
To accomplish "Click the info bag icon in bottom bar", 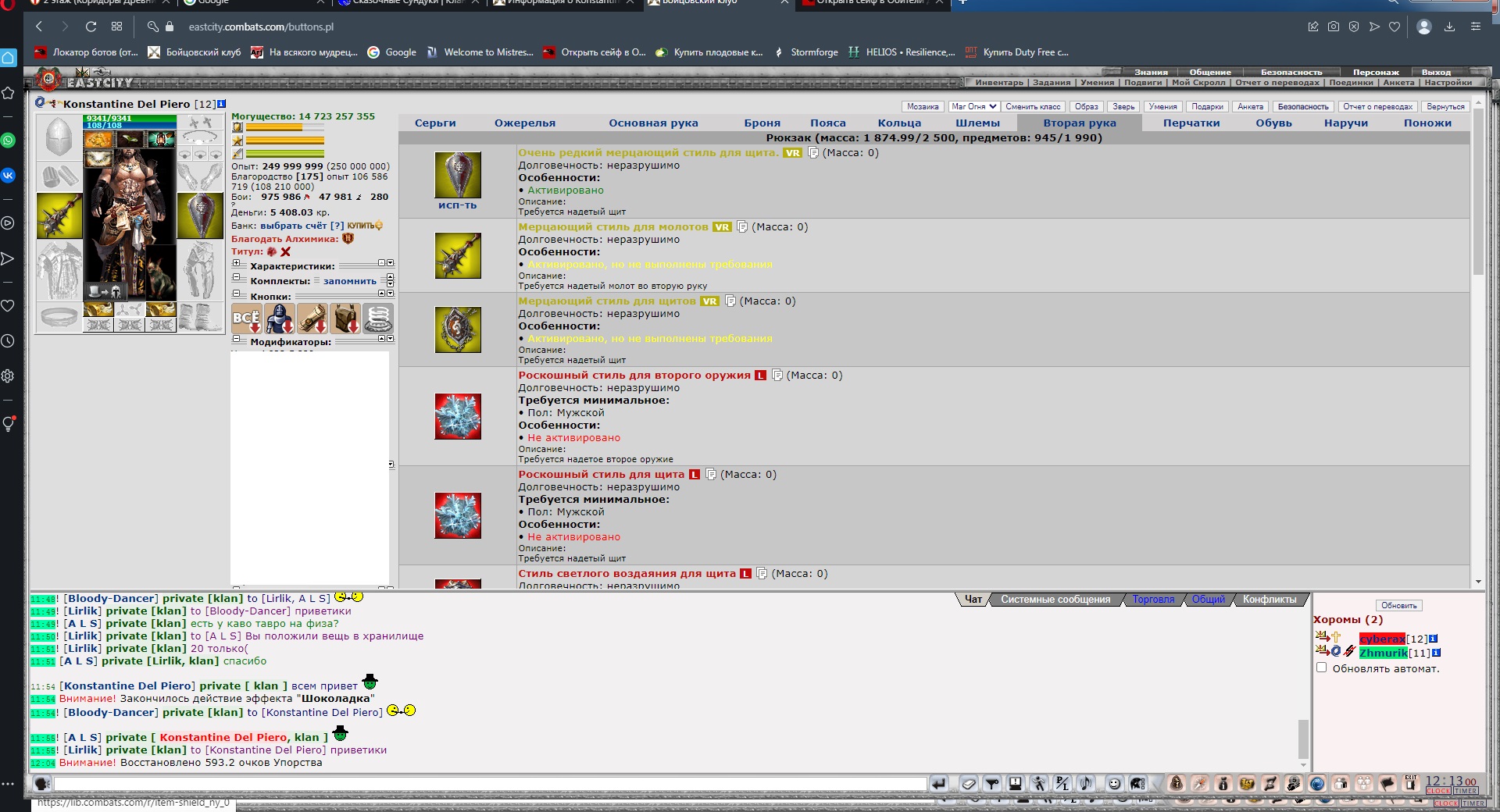I will (1223, 783).
